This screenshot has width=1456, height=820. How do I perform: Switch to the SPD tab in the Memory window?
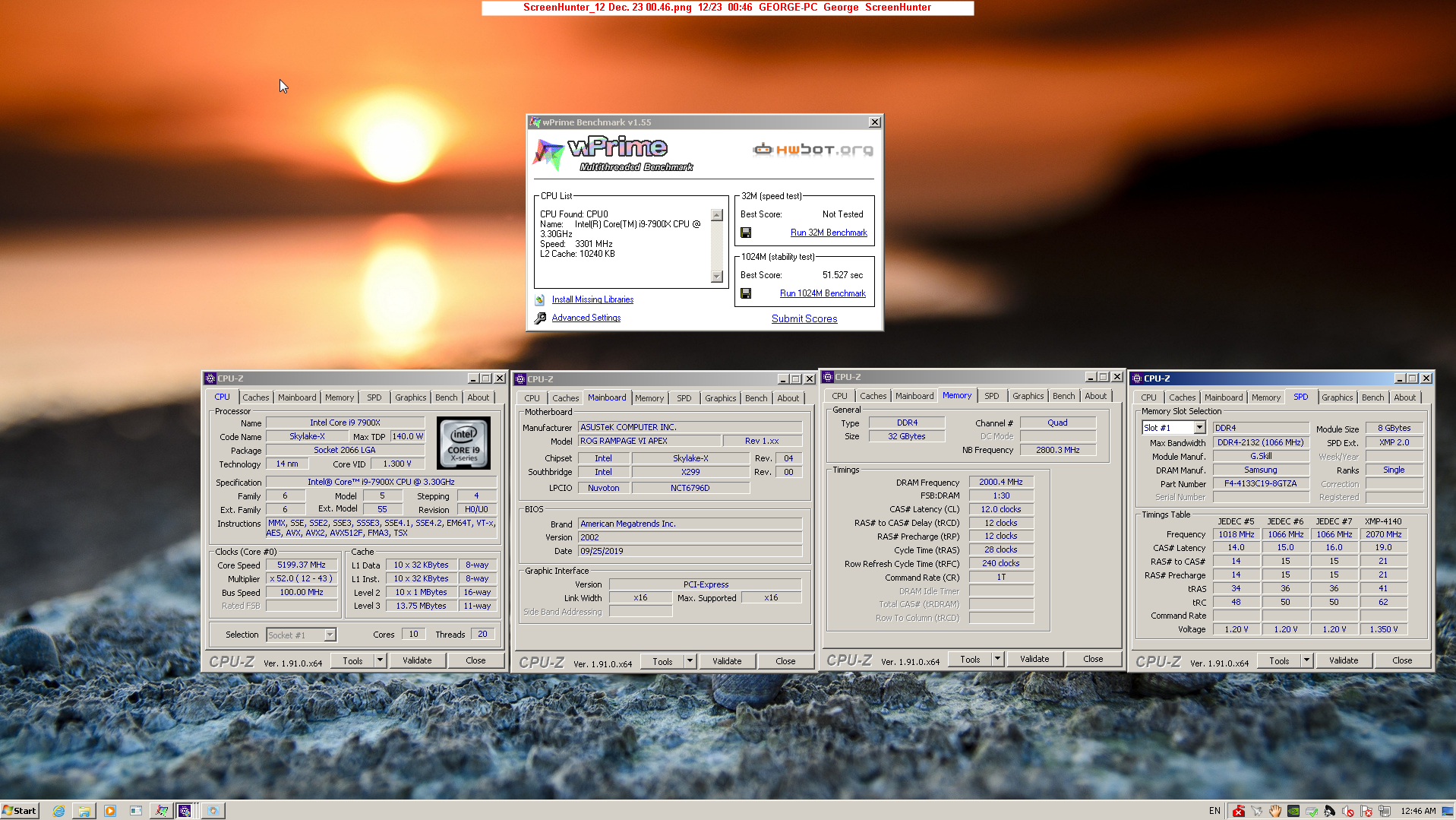click(991, 396)
